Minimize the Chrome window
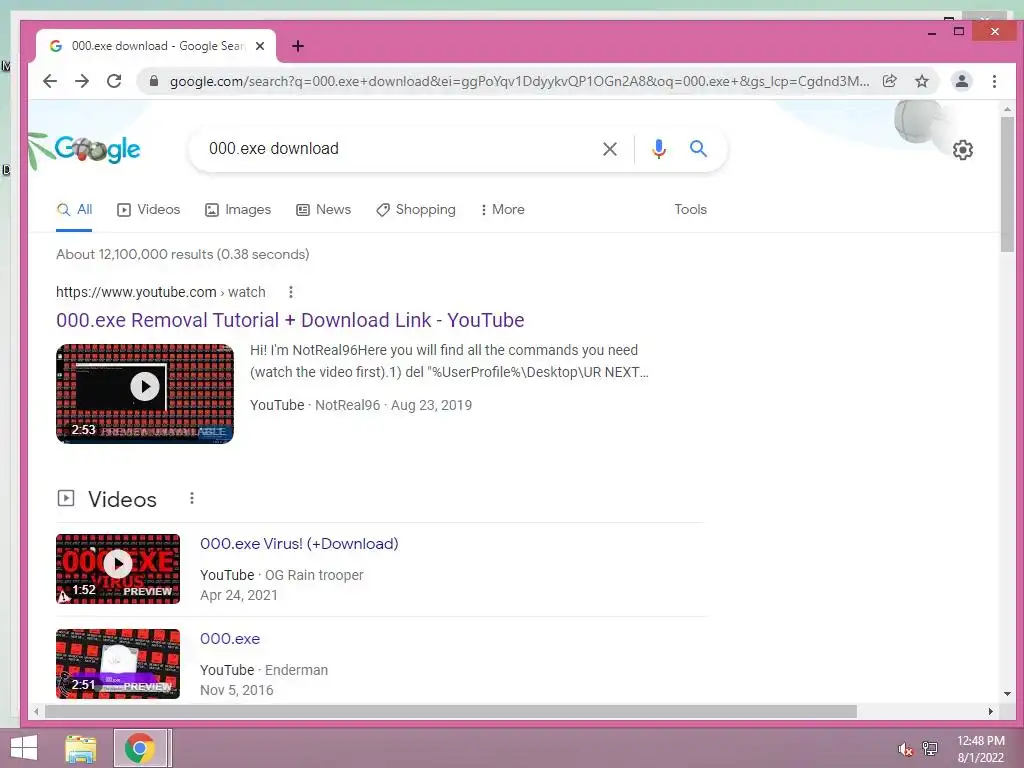The image size is (1024, 768). 932,32
